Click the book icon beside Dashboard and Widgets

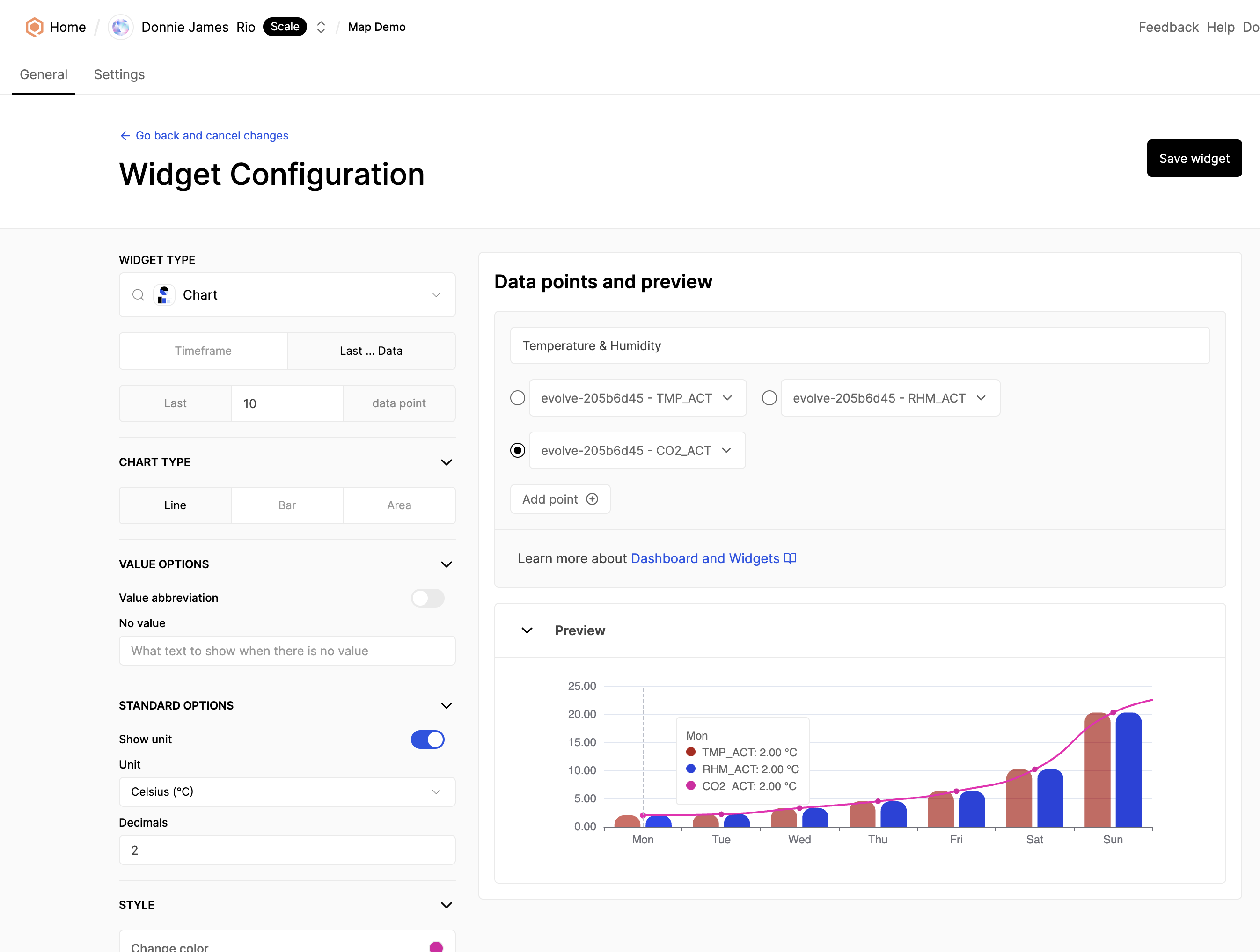tap(790, 558)
